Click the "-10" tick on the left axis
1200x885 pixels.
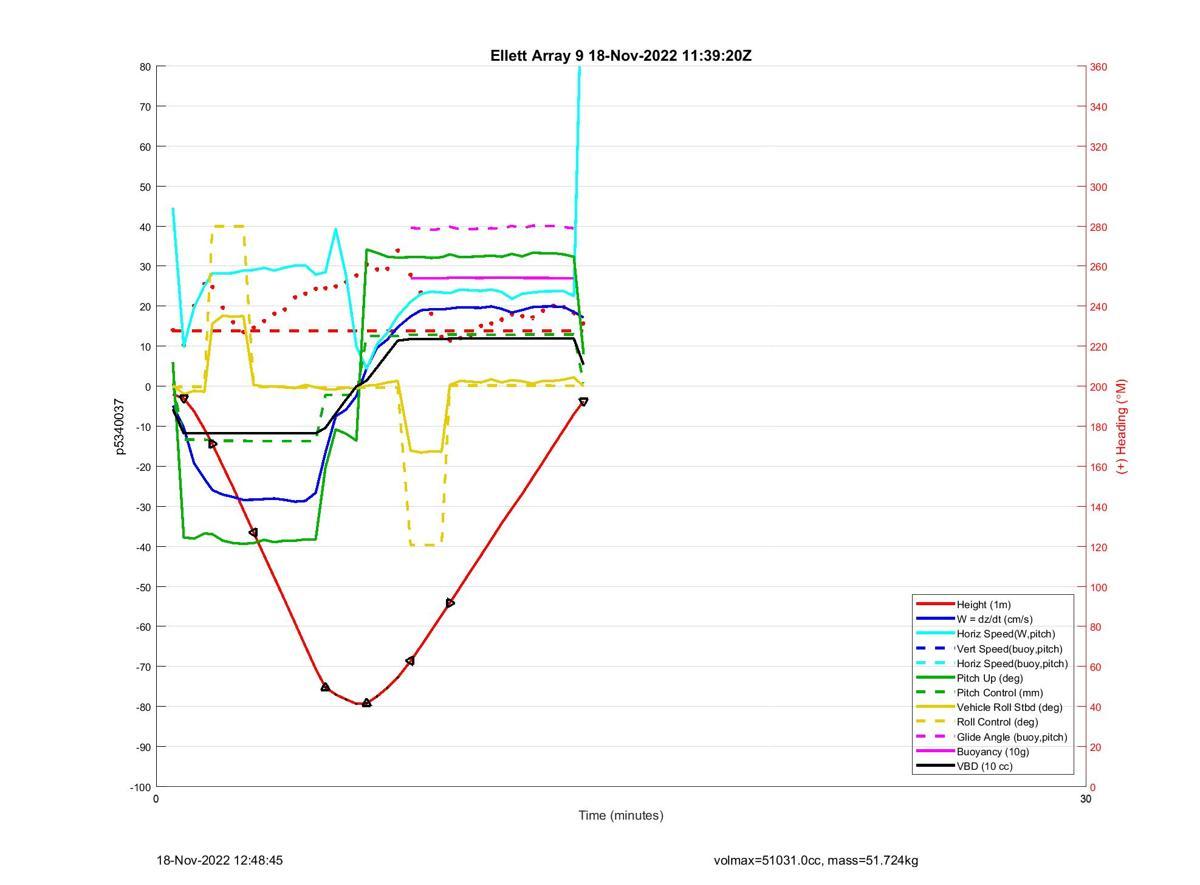click(142, 427)
